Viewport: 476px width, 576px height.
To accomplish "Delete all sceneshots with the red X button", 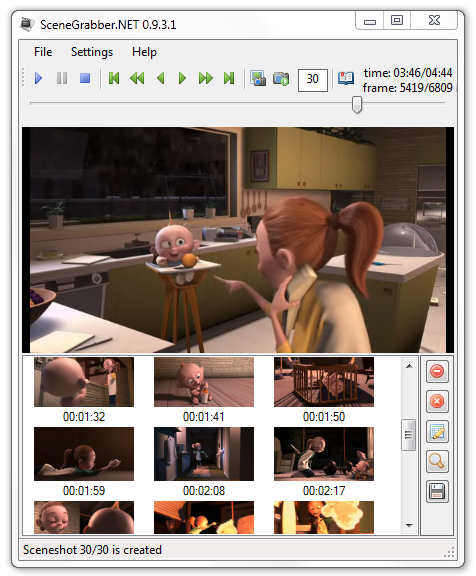I will (x=437, y=401).
